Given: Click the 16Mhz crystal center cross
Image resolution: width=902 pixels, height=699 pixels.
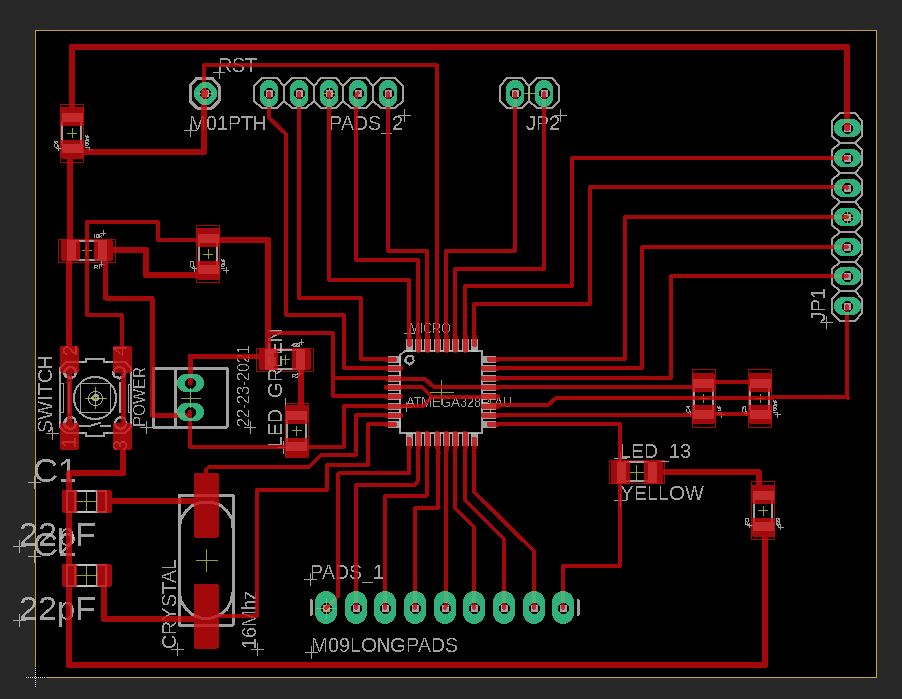Looking at the screenshot, I should point(207,560).
